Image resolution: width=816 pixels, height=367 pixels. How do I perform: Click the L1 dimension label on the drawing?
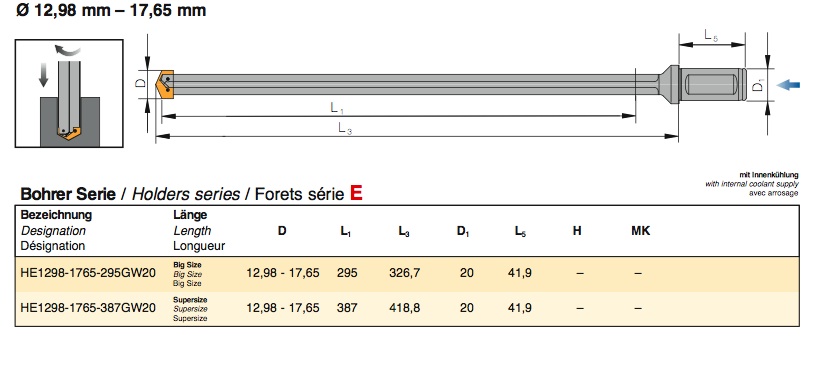pos(337,108)
